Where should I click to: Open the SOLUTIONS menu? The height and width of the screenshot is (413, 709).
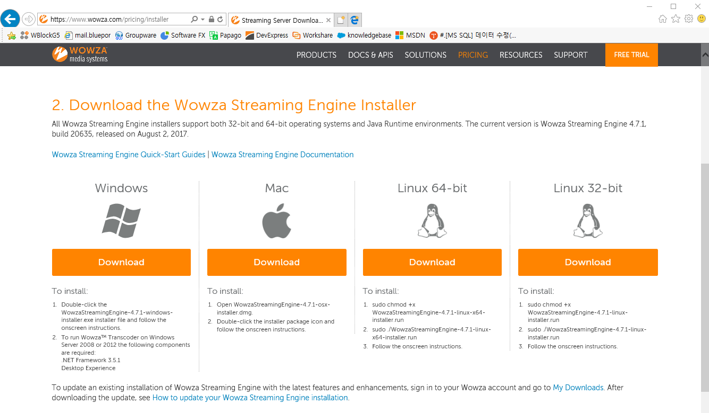(425, 55)
